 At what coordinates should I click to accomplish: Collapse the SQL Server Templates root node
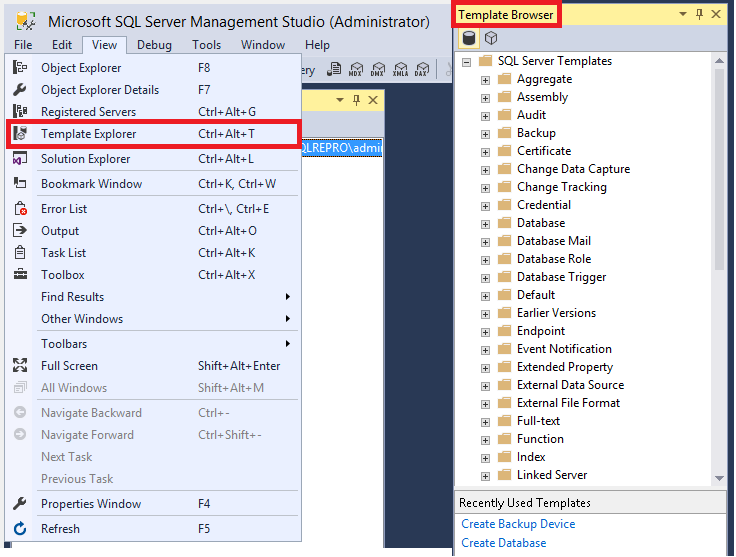click(466, 62)
